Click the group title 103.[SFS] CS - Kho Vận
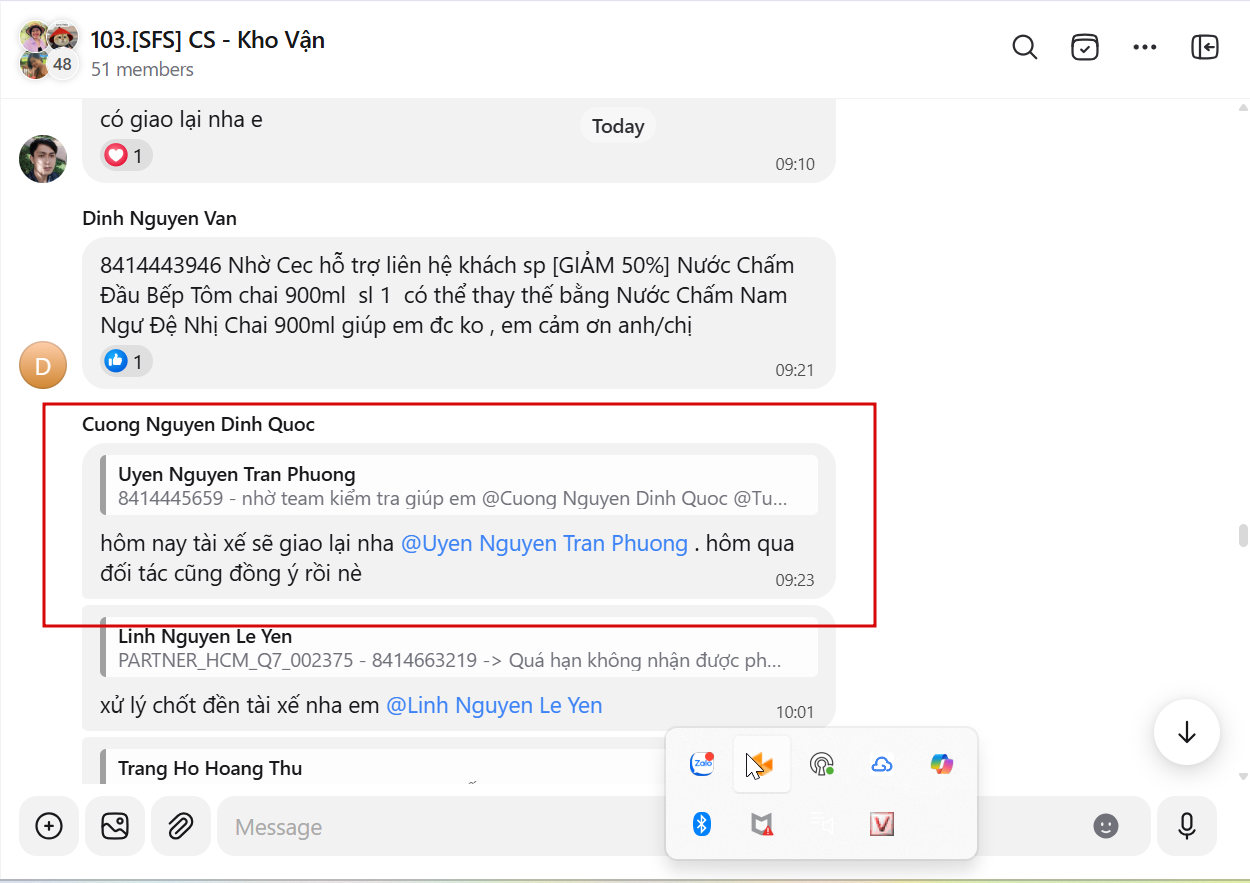This screenshot has height=883, width=1250. [x=207, y=39]
